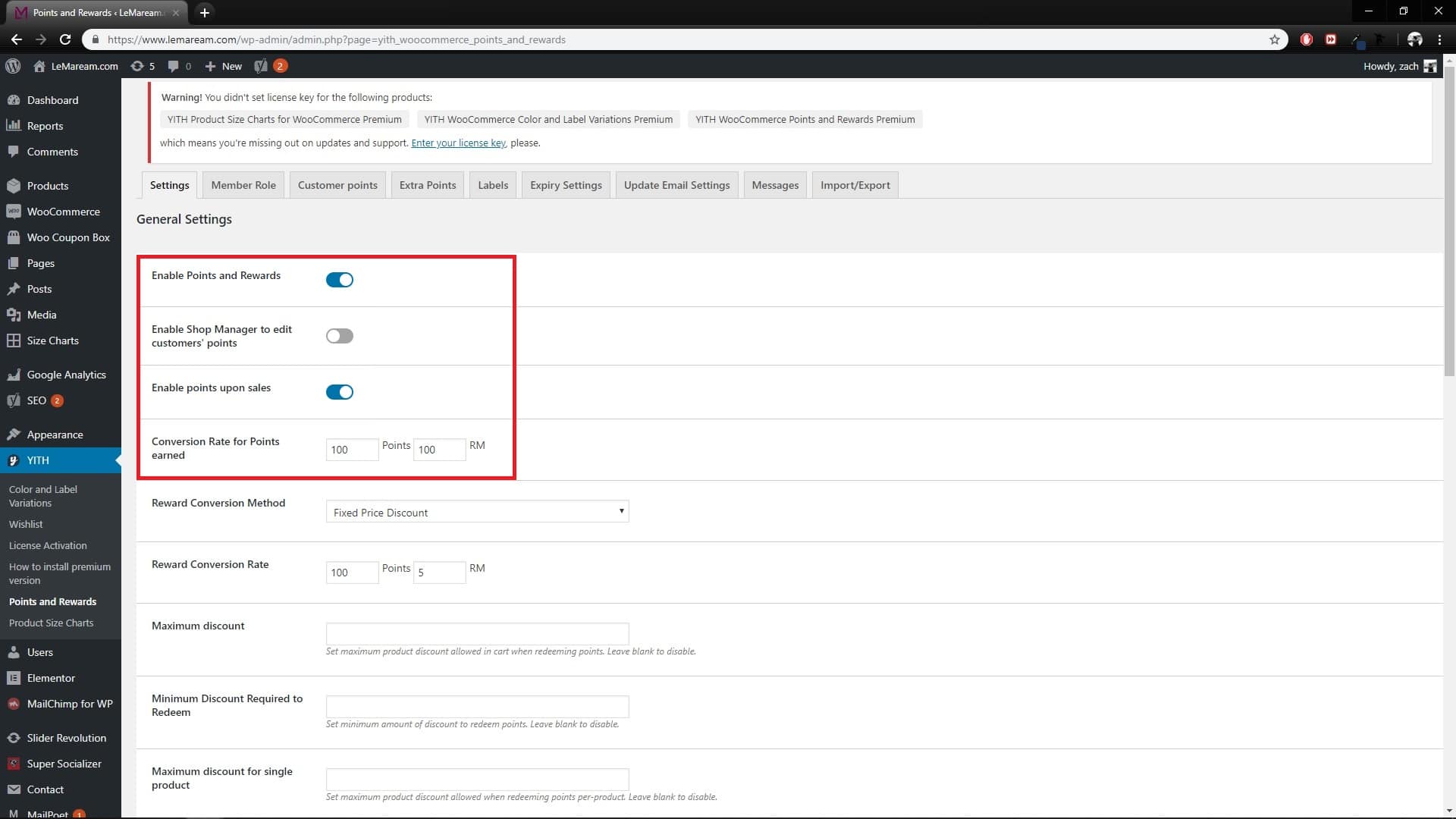This screenshot has height=819, width=1456.
Task: Click Enter your license key link
Action: 458,143
